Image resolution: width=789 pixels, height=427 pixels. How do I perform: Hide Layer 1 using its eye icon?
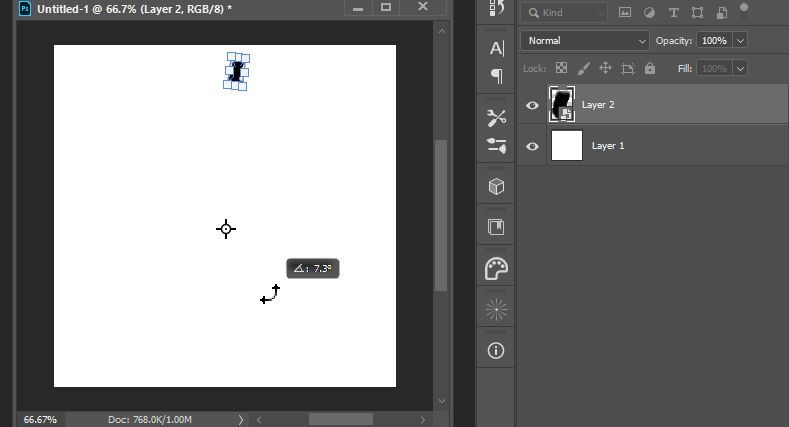pos(532,146)
